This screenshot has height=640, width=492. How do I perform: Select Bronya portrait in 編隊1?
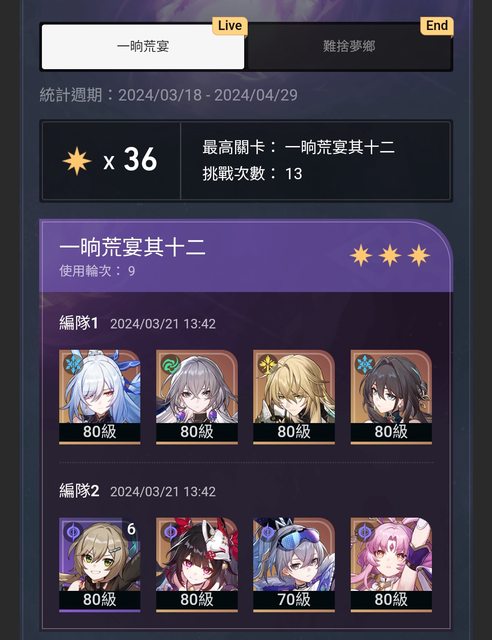(197, 397)
